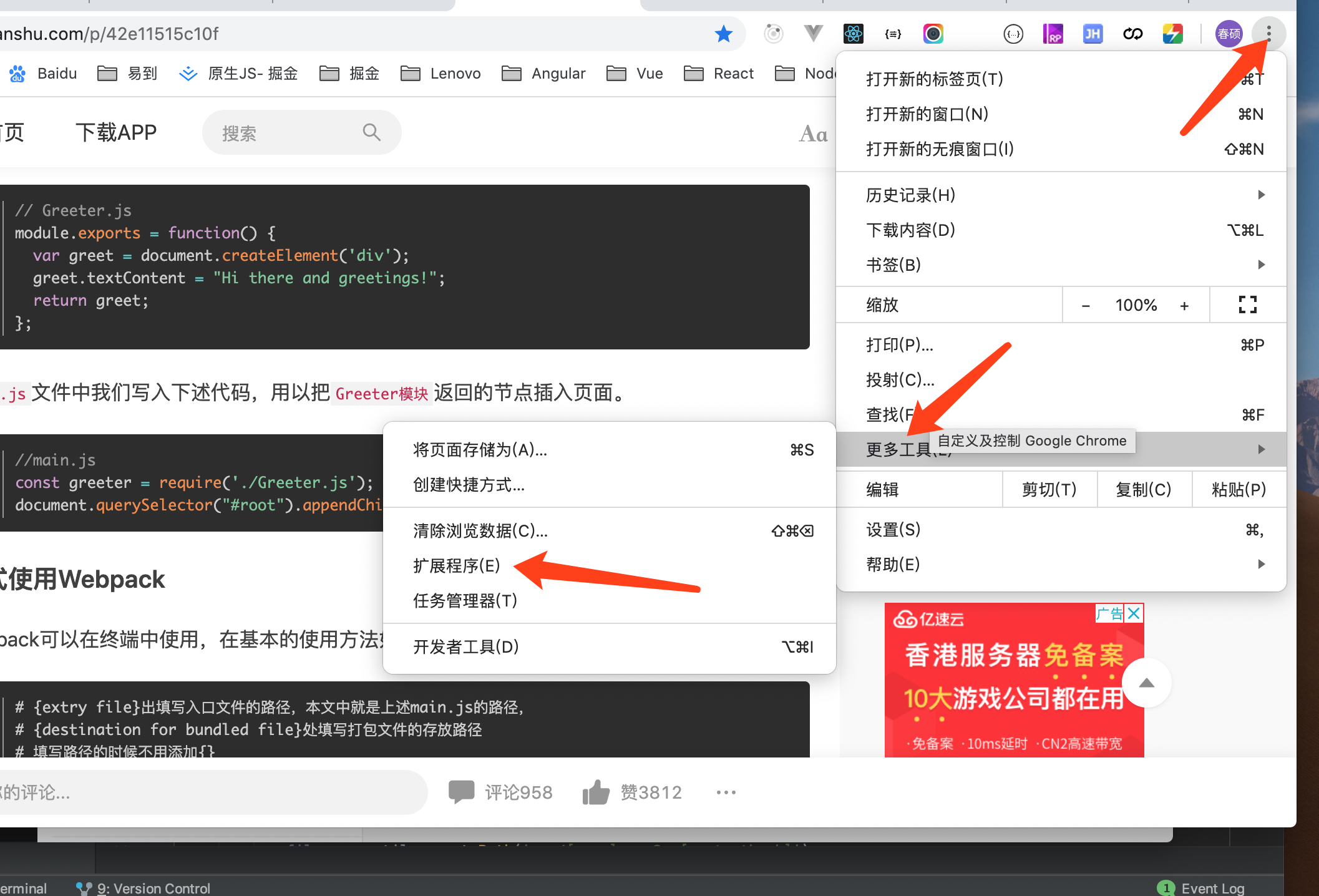The image size is (1319, 896).
Task: Close the advertisement with X button
Action: (1134, 613)
